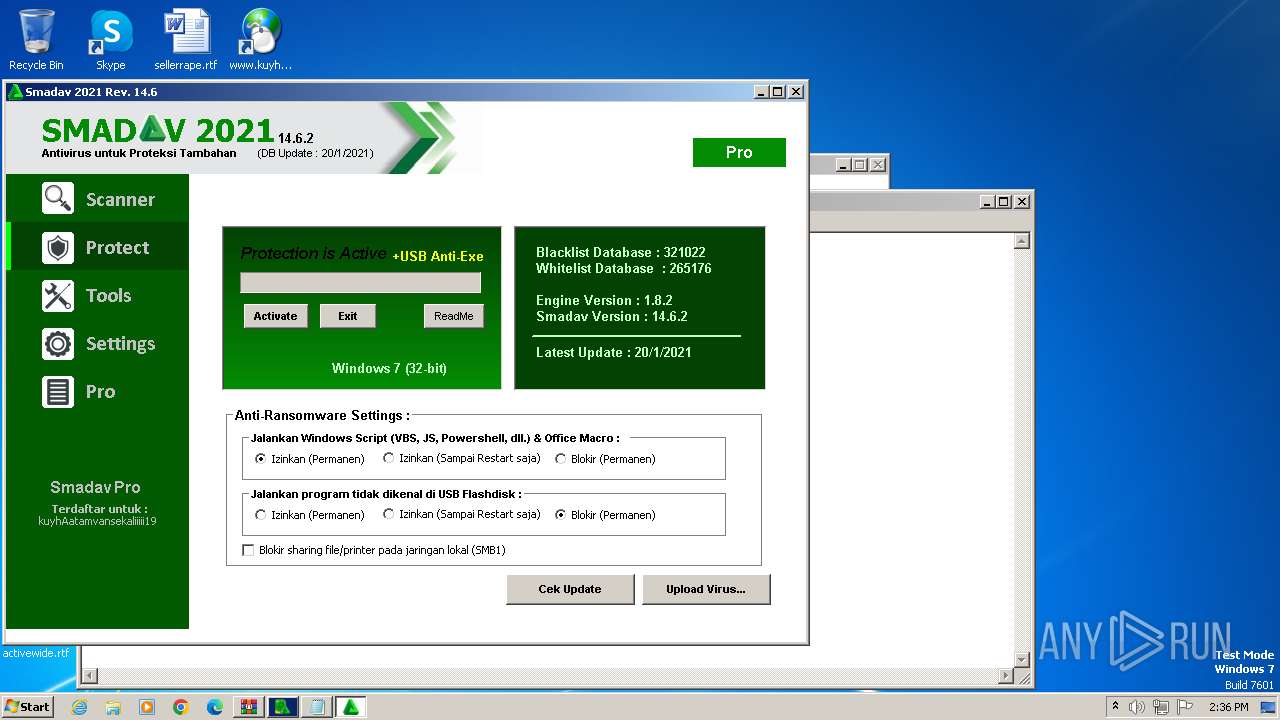Open the Settings tab label

coord(120,343)
